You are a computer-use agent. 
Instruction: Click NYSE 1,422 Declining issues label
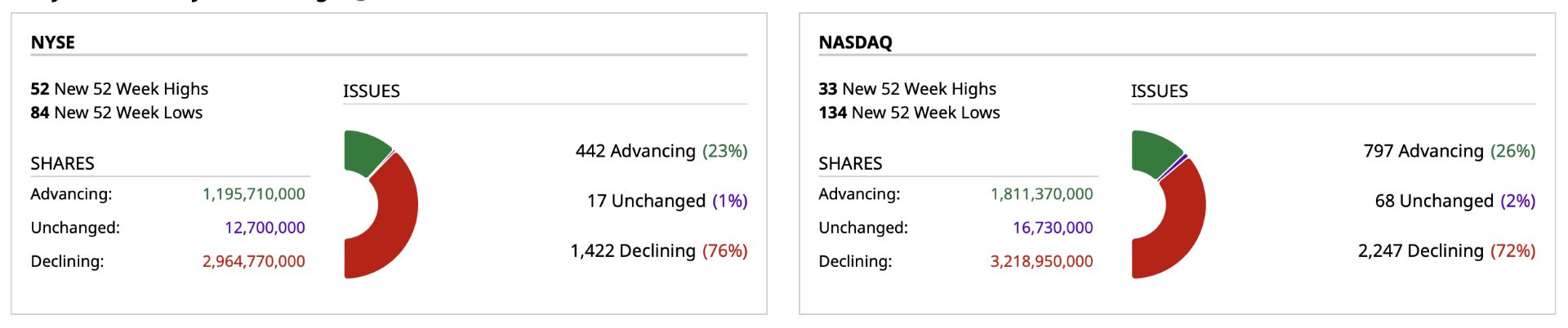click(658, 250)
